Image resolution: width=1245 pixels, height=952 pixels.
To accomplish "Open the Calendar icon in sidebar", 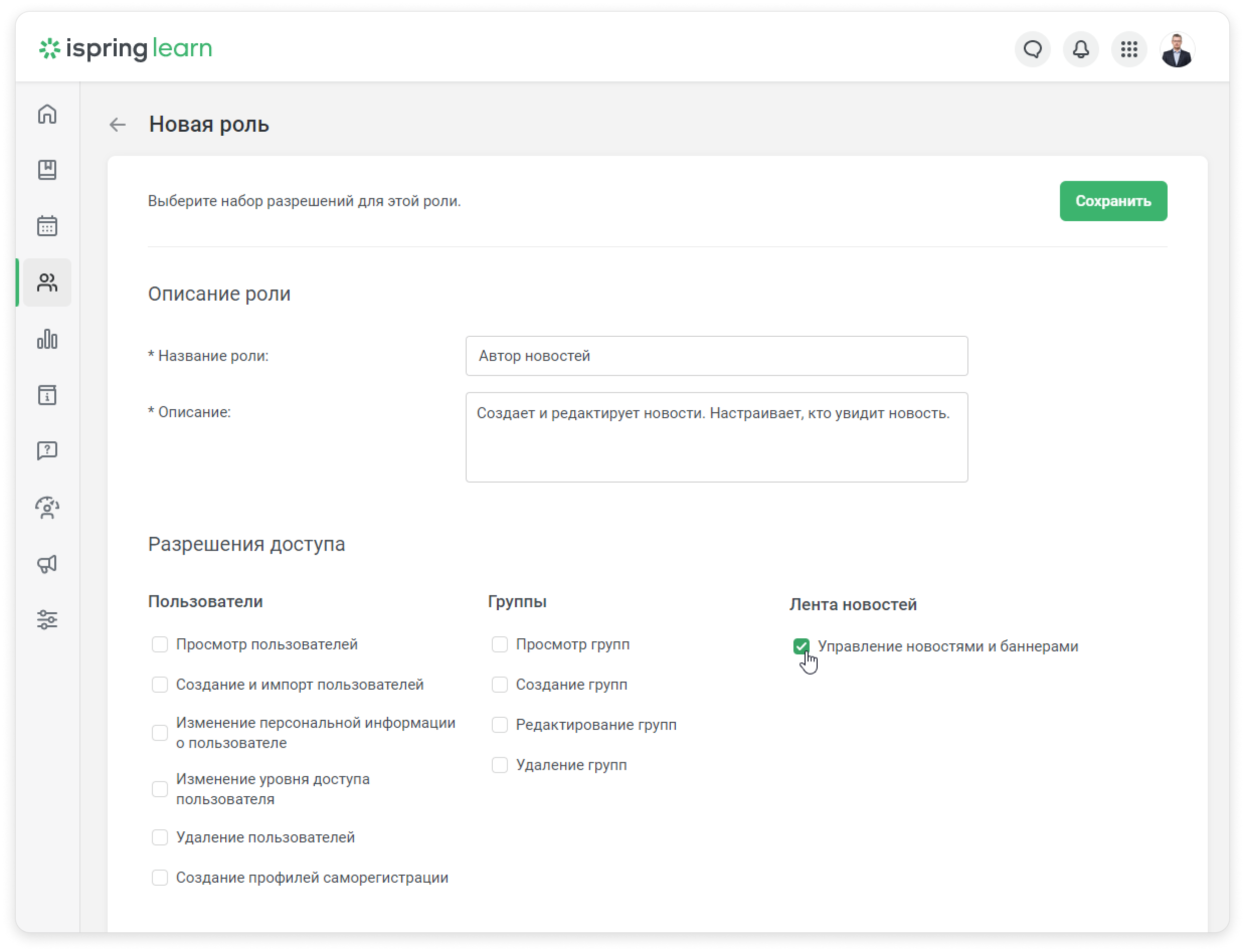I will [47, 226].
